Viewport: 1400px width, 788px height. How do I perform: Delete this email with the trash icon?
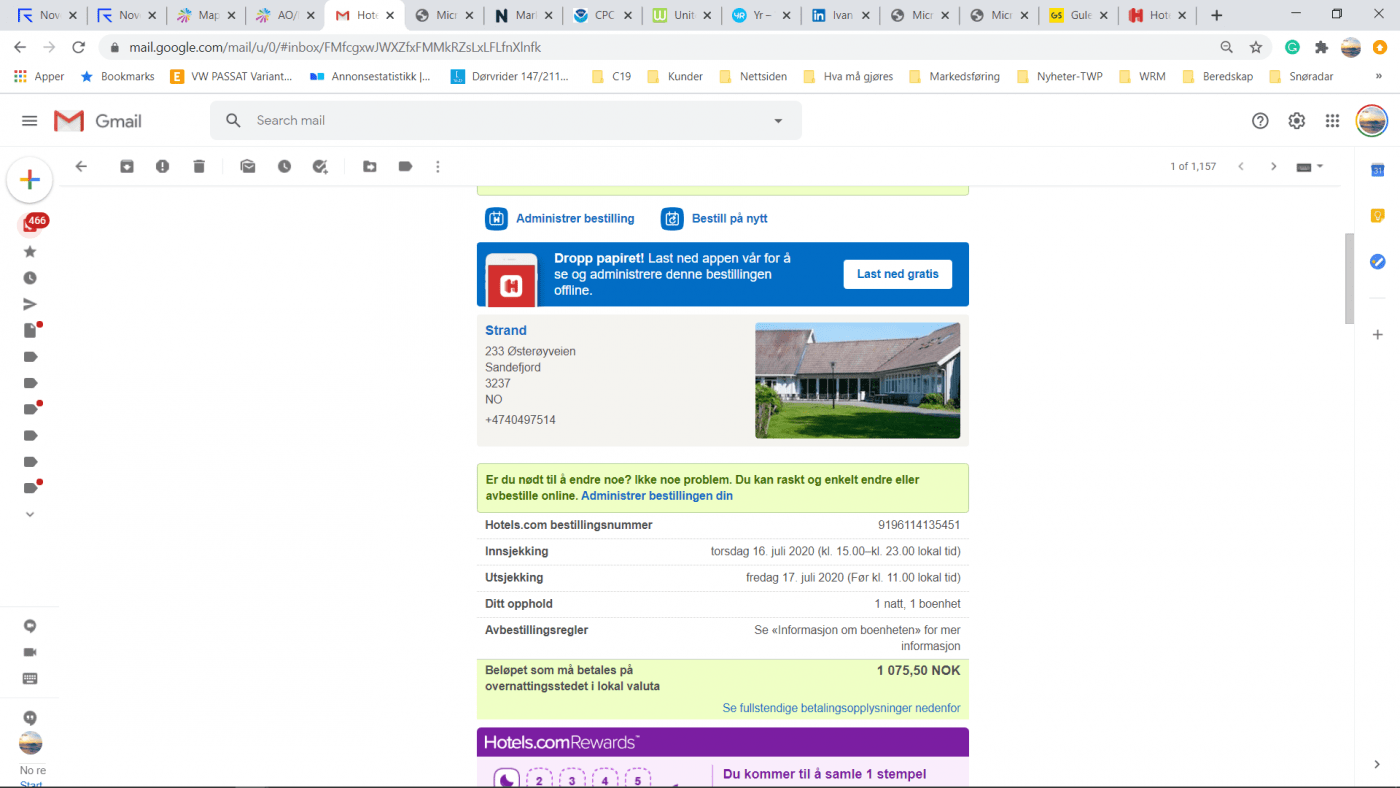pos(199,167)
